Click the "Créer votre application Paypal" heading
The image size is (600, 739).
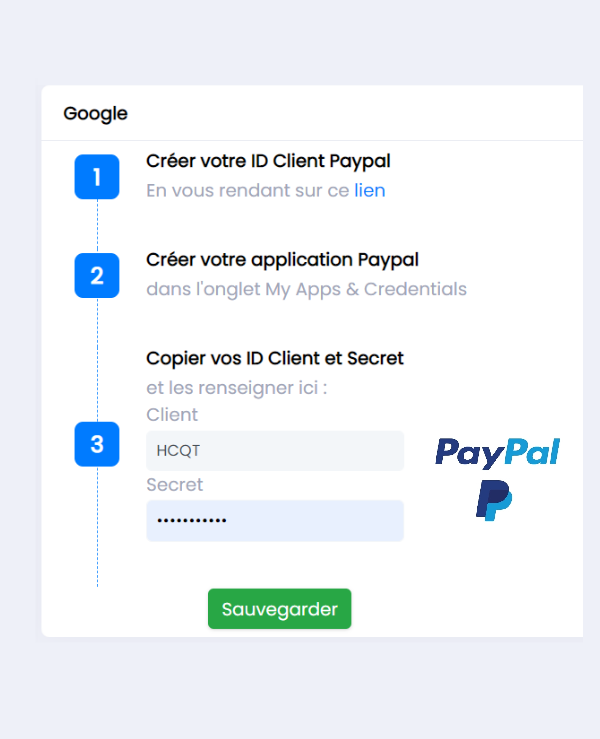(282, 260)
